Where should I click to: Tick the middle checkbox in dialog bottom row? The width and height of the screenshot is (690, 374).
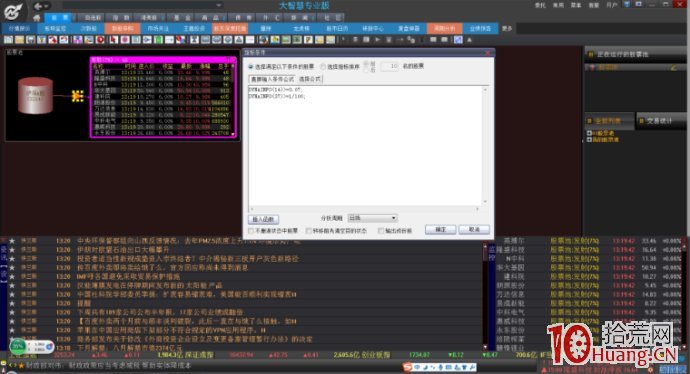coord(309,231)
